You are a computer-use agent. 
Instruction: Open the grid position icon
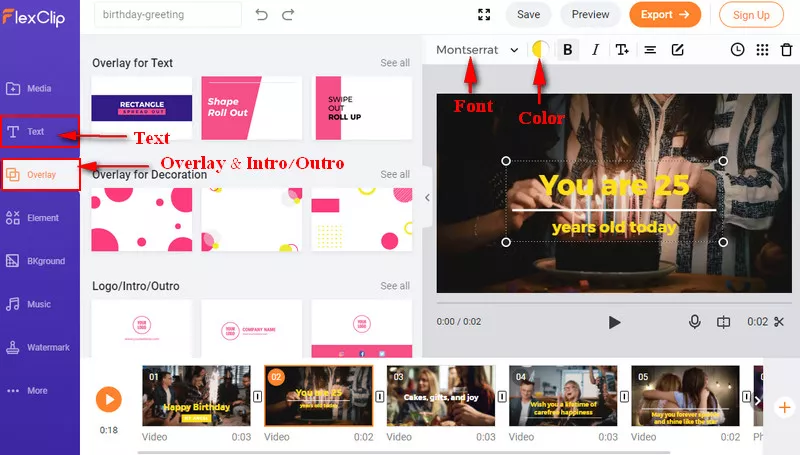(762, 49)
